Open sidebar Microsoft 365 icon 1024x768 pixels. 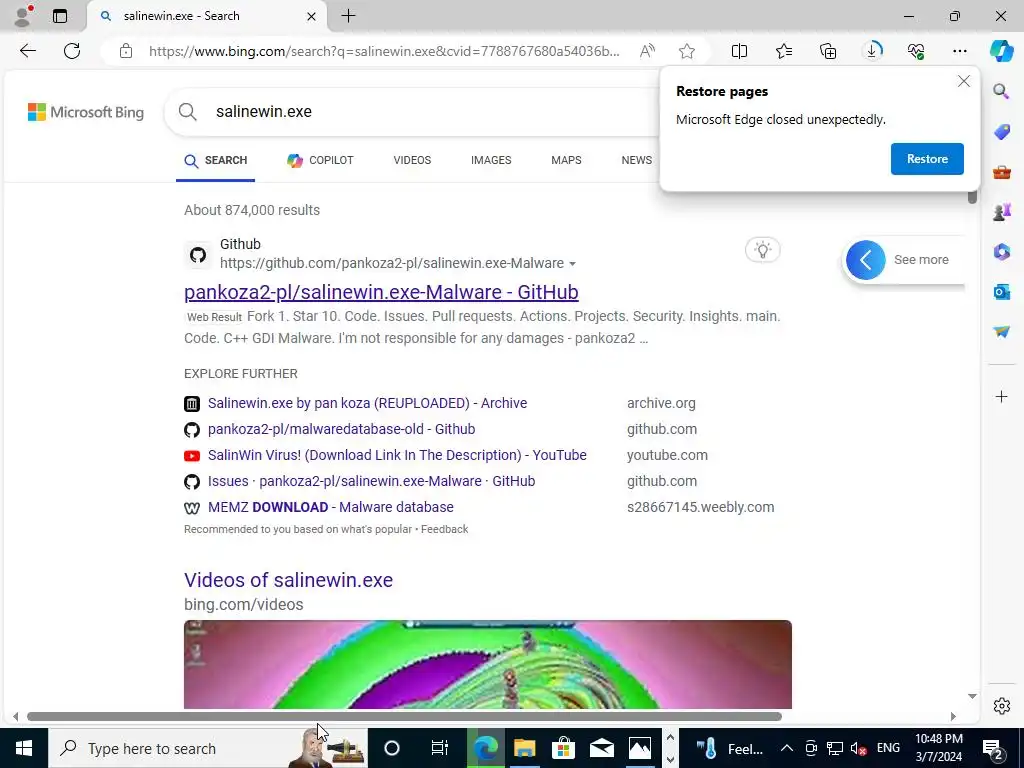point(1001,251)
